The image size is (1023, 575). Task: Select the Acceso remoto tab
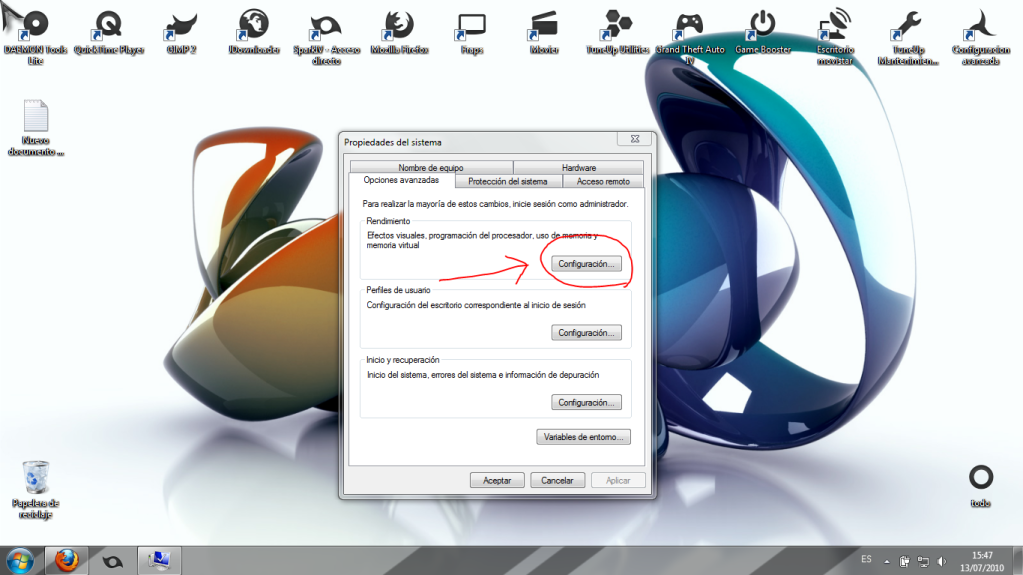point(603,182)
